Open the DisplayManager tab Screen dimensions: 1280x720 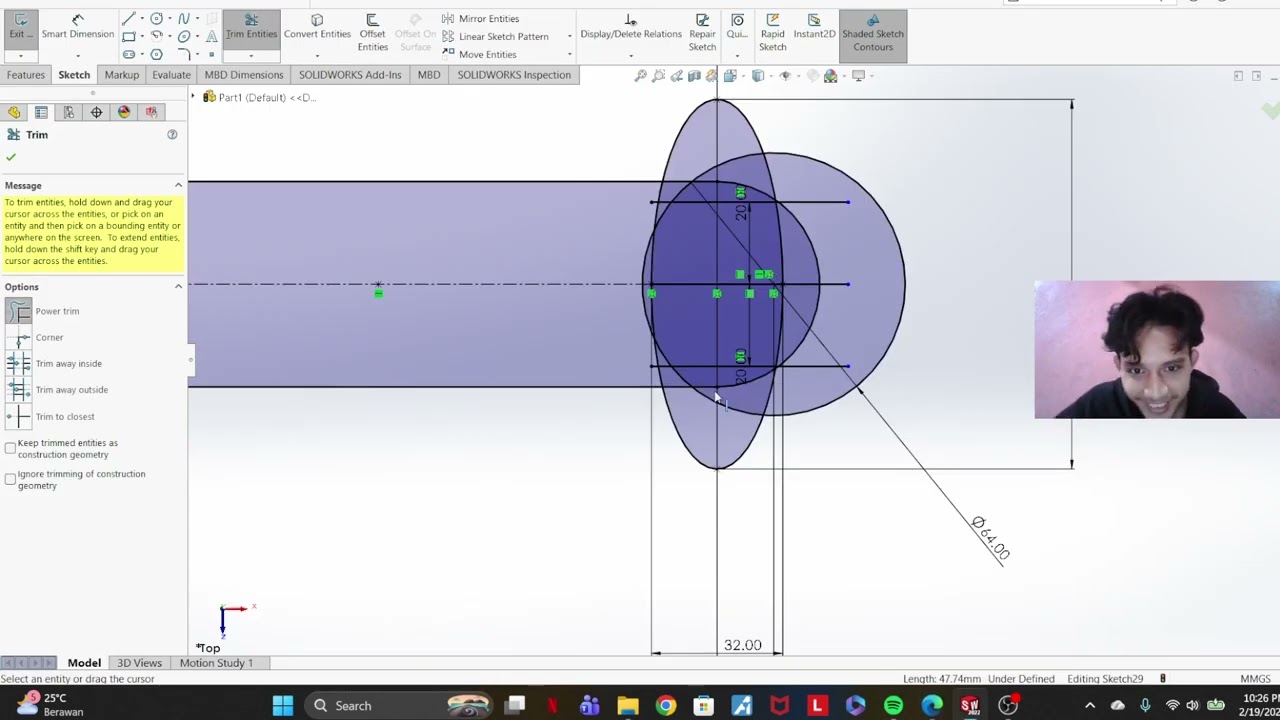pyautogui.click(x=124, y=112)
